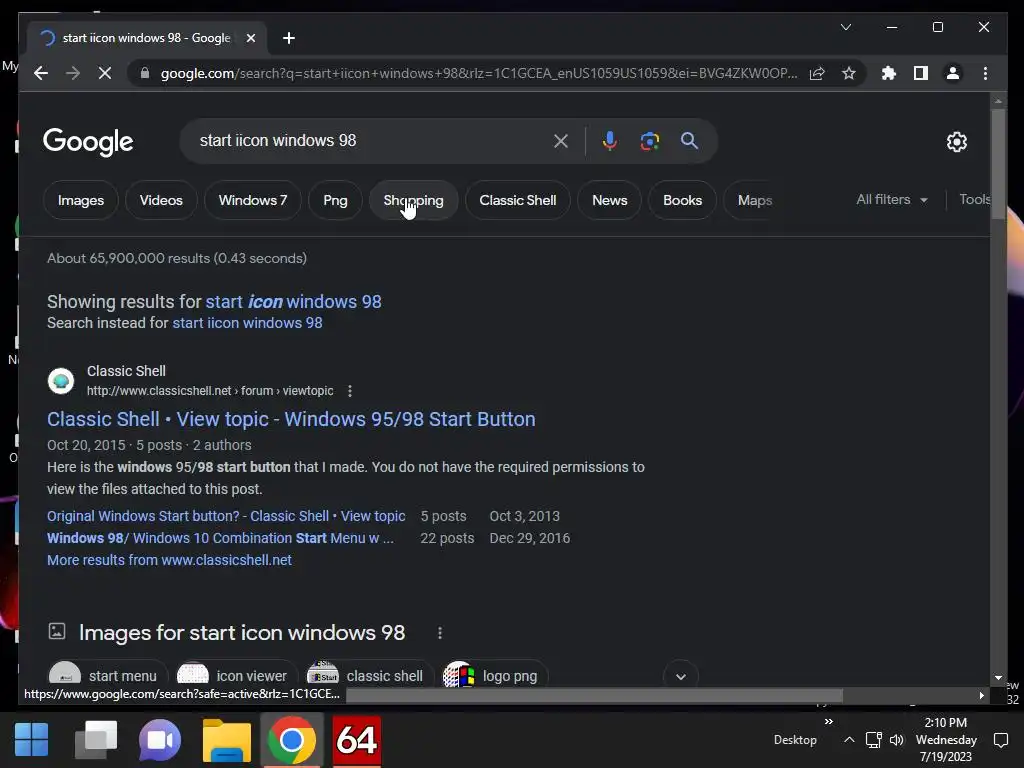Open Task View on taskbar
Screen dimensions: 1024x768
(96, 740)
